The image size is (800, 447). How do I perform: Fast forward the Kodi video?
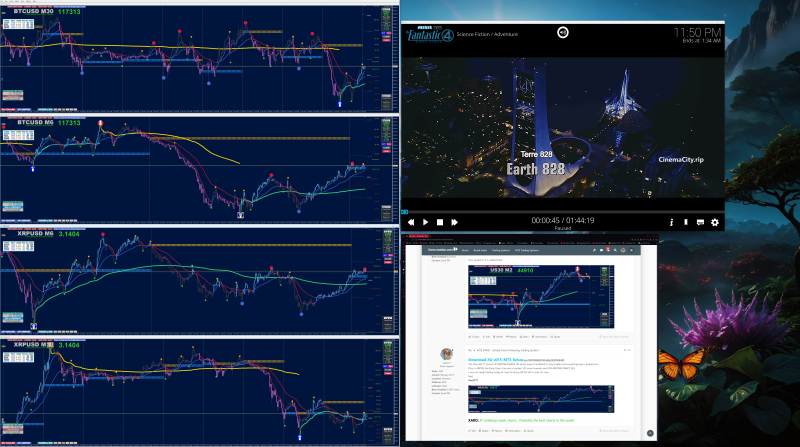(x=454, y=222)
